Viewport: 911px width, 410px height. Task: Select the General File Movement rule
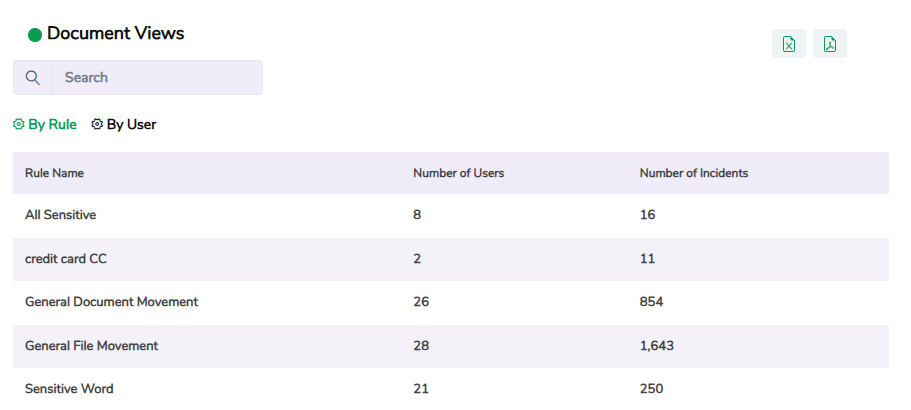(x=91, y=346)
